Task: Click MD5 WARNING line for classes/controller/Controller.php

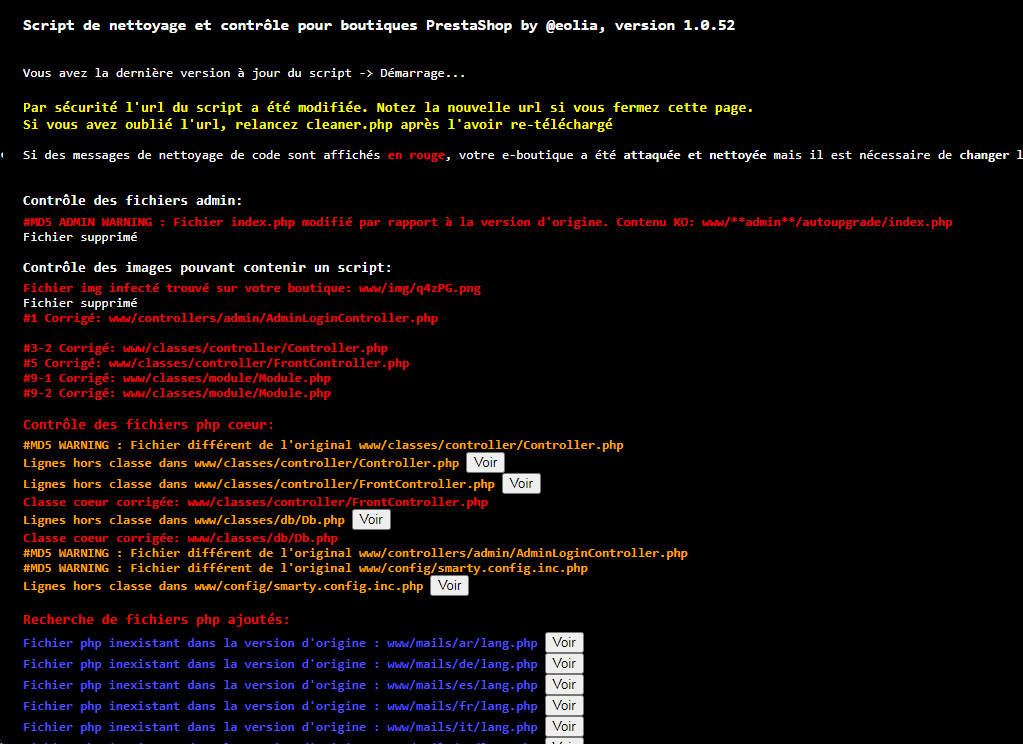Action: 323,445
